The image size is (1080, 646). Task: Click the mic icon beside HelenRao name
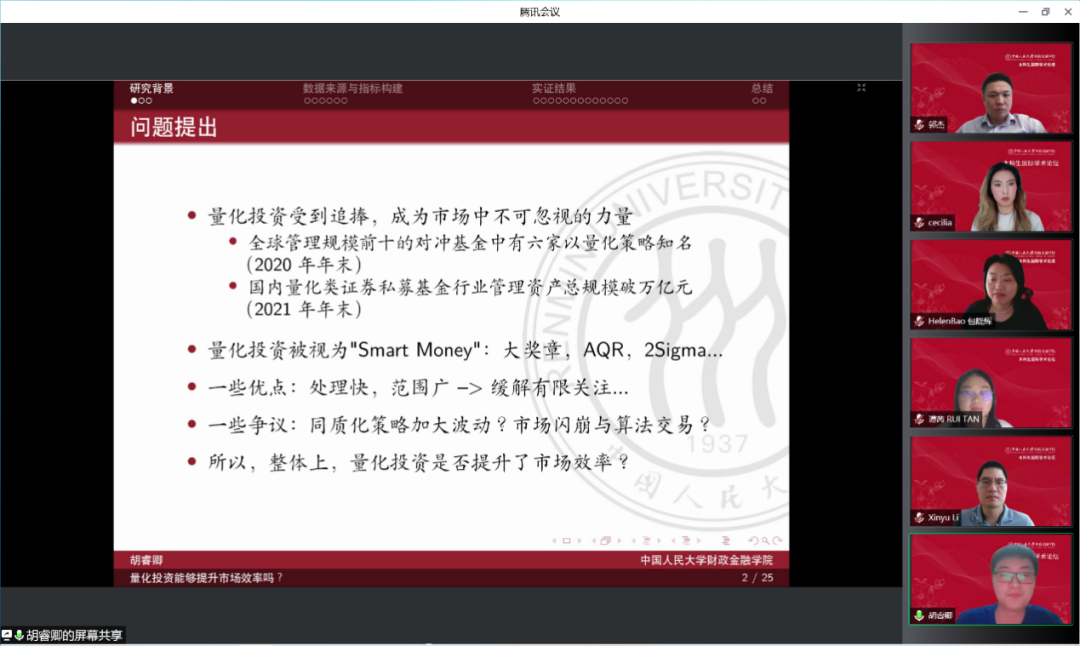click(919, 321)
